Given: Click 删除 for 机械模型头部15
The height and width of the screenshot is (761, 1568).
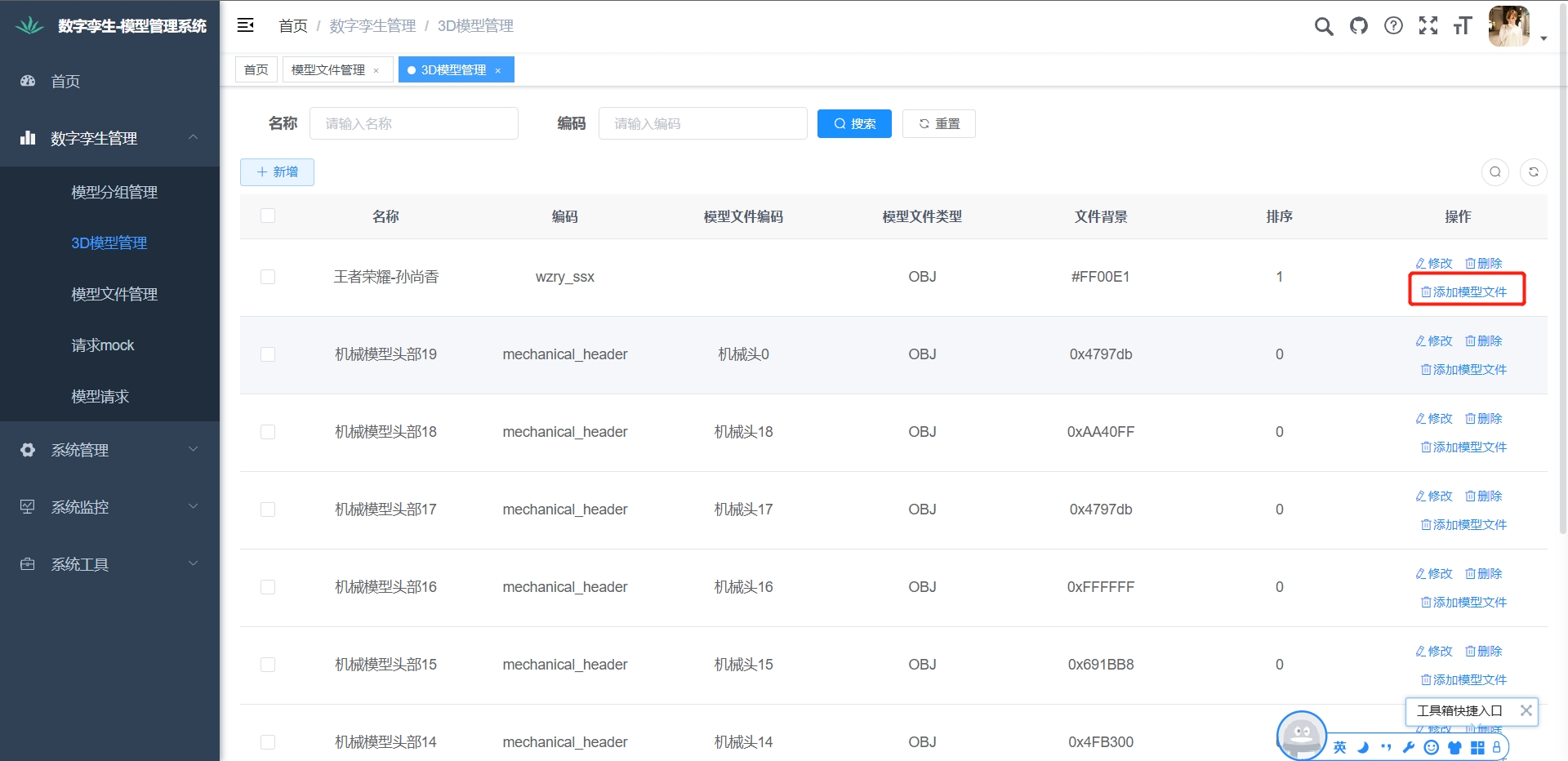Looking at the screenshot, I should tap(1484, 651).
